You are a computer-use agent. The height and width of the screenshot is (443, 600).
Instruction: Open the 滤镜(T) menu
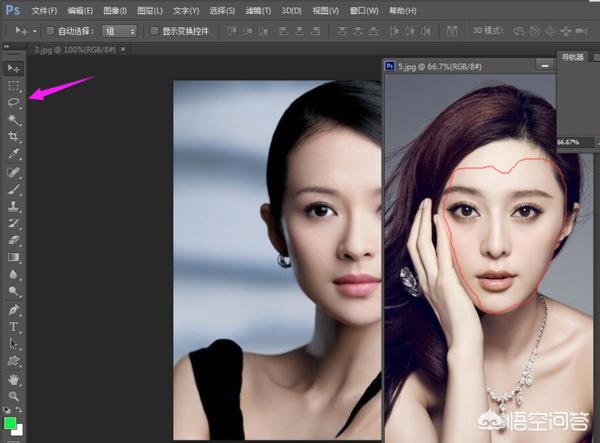pyautogui.click(x=258, y=11)
